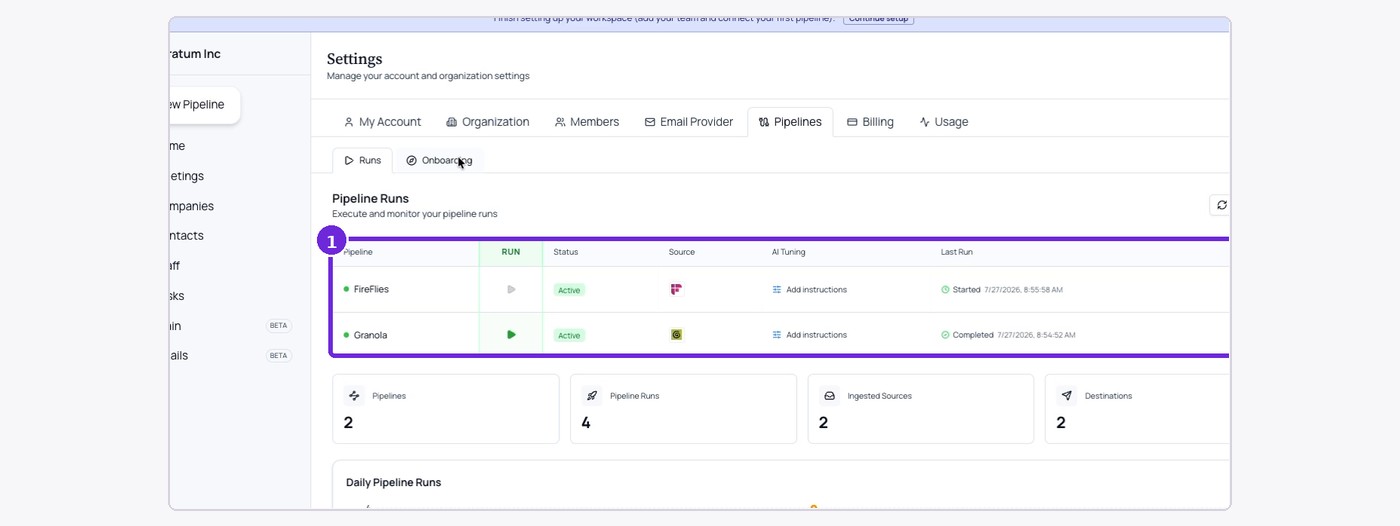Click the Continue setup button
Image resolution: width=1400 pixels, height=526 pixels.
(x=878, y=19)
